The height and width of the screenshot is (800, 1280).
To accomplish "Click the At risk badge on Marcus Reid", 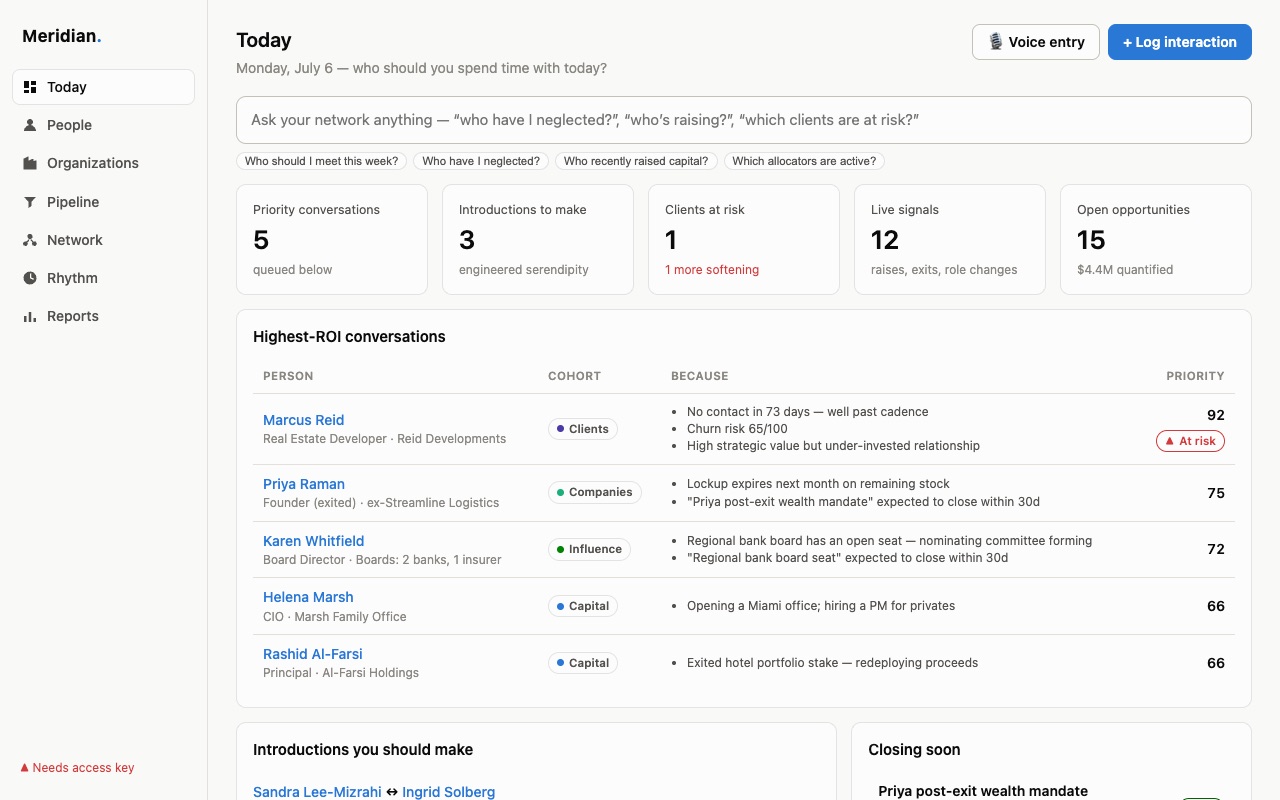I will (x=1190, y=441).
